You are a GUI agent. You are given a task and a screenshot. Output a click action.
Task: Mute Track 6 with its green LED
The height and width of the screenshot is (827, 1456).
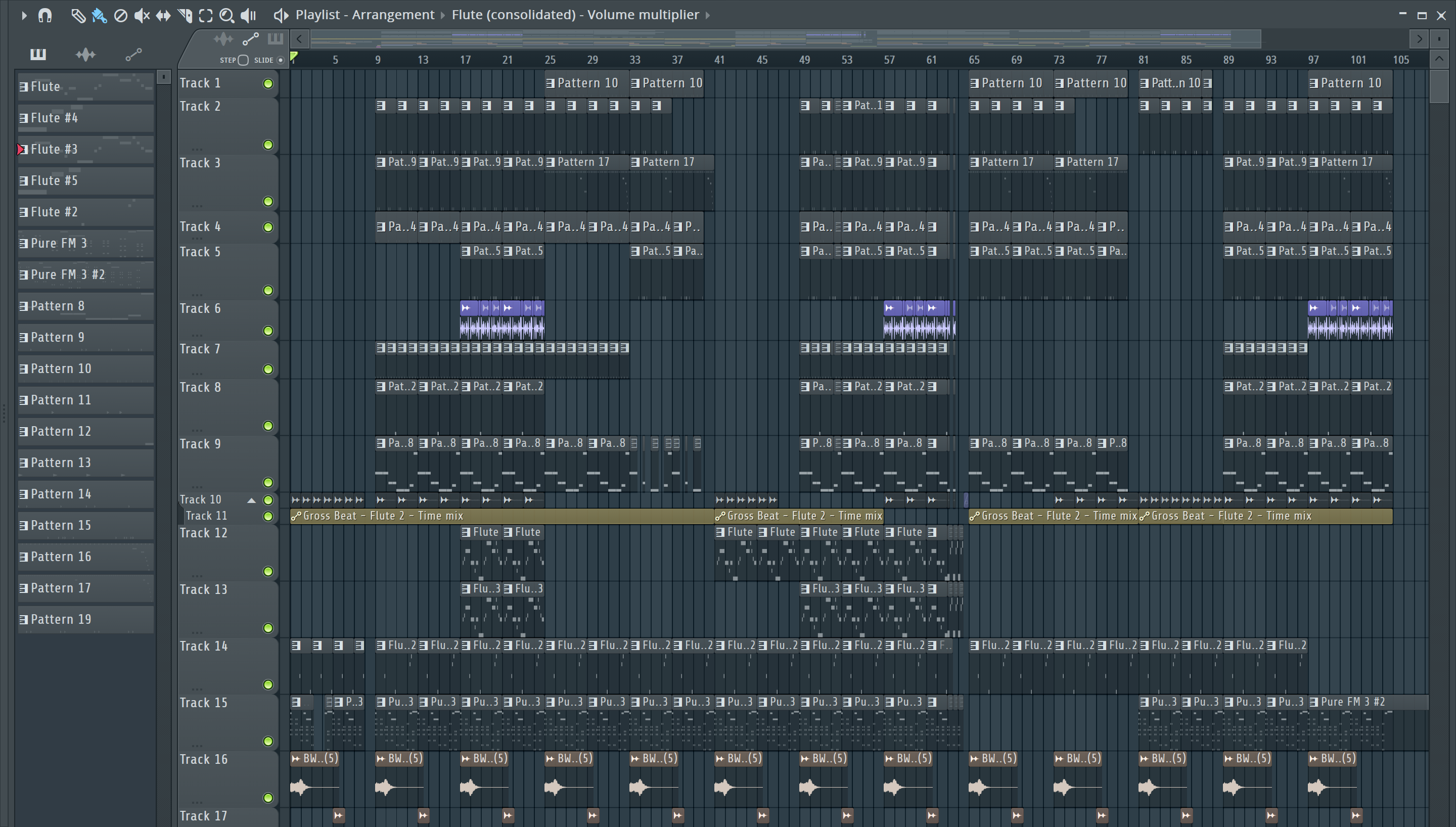(268, 331)
